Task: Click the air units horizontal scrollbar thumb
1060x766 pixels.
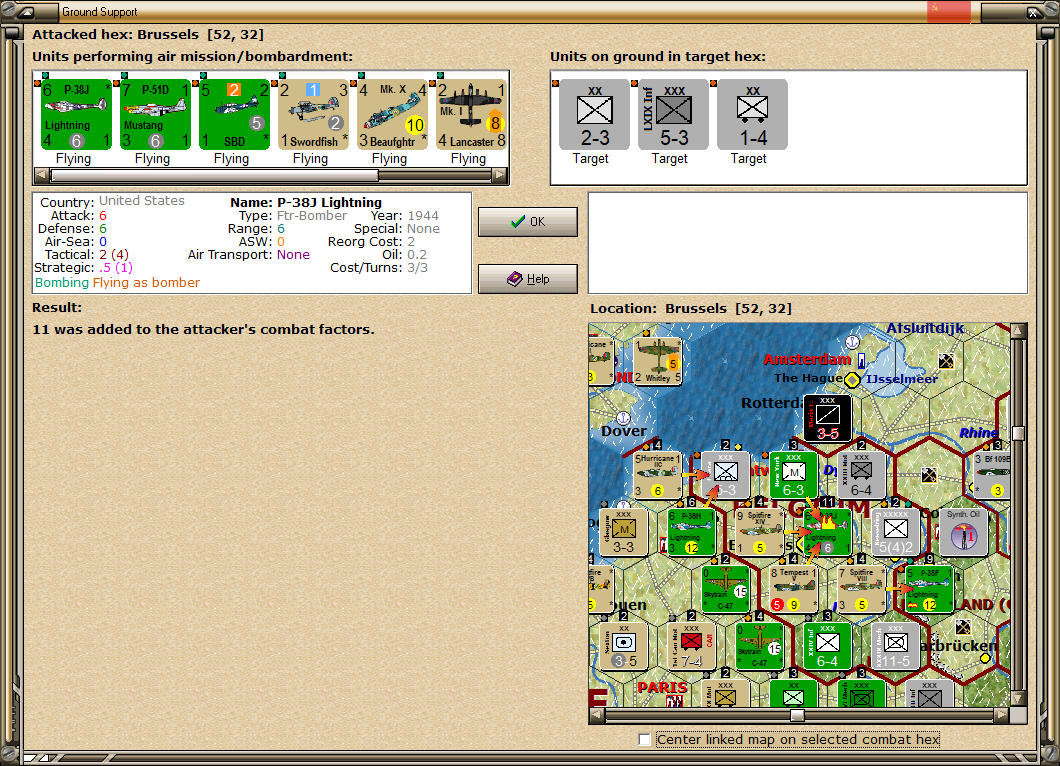Action: click(x=214, y=175)
